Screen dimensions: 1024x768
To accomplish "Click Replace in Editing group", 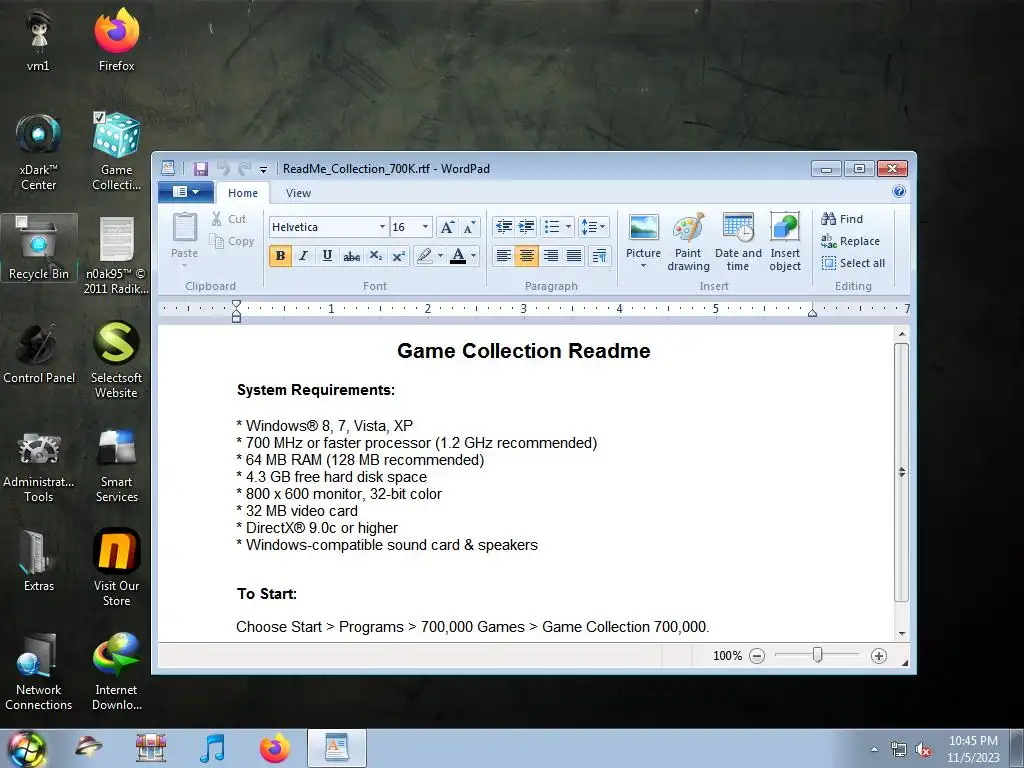I will [x=850, y=241].
